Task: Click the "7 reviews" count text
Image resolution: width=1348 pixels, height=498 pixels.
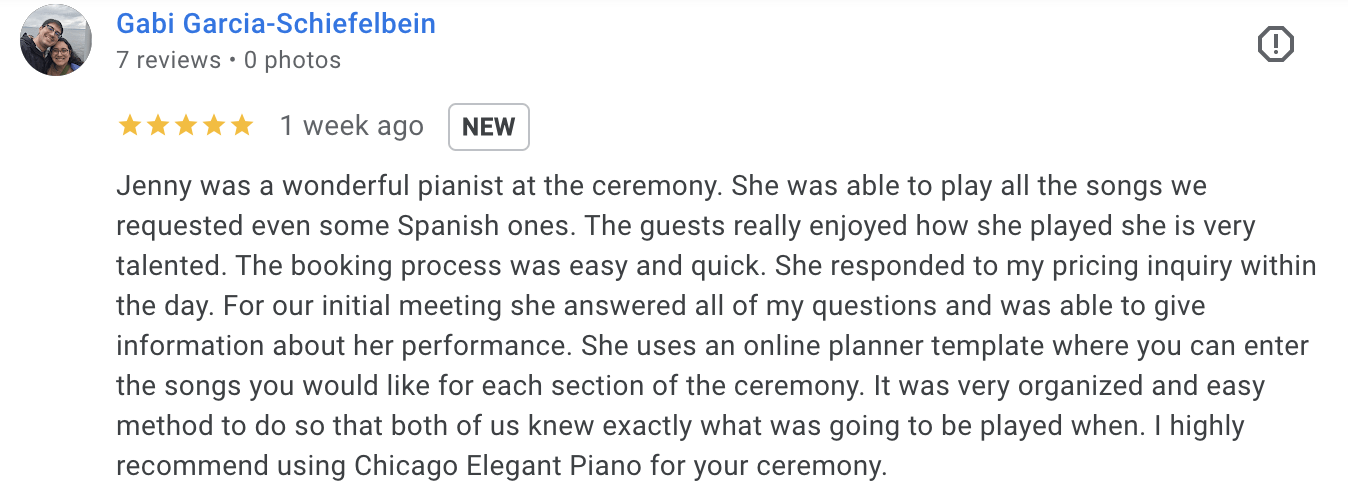Action: [x=168, y=60]
